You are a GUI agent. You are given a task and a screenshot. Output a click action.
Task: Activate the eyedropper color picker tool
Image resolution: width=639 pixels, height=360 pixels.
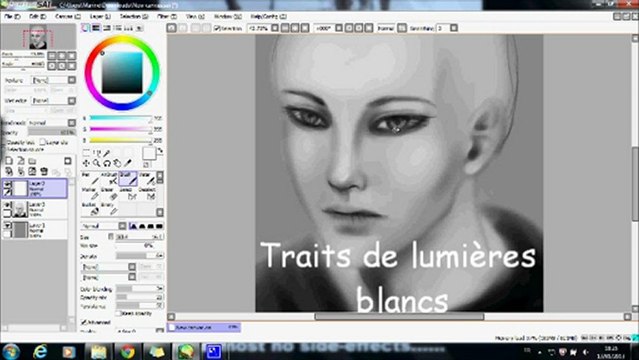tap(128, 163)
